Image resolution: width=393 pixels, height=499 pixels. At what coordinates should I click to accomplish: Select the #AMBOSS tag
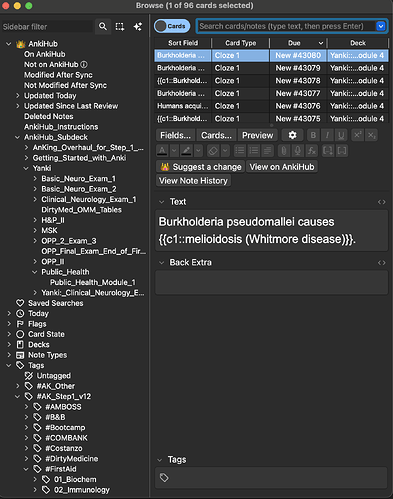pos(57,407)
